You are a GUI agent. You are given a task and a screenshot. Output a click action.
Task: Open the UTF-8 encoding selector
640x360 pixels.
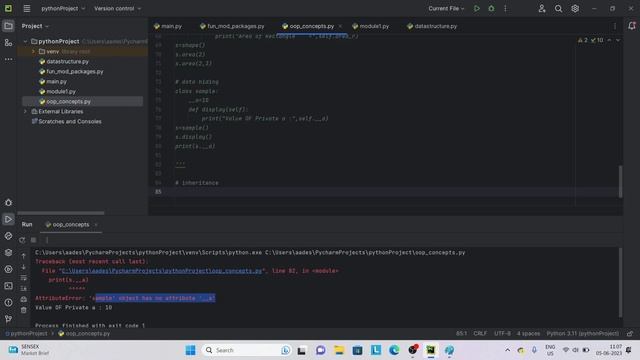pyautogui.click(x=502, y=333)
